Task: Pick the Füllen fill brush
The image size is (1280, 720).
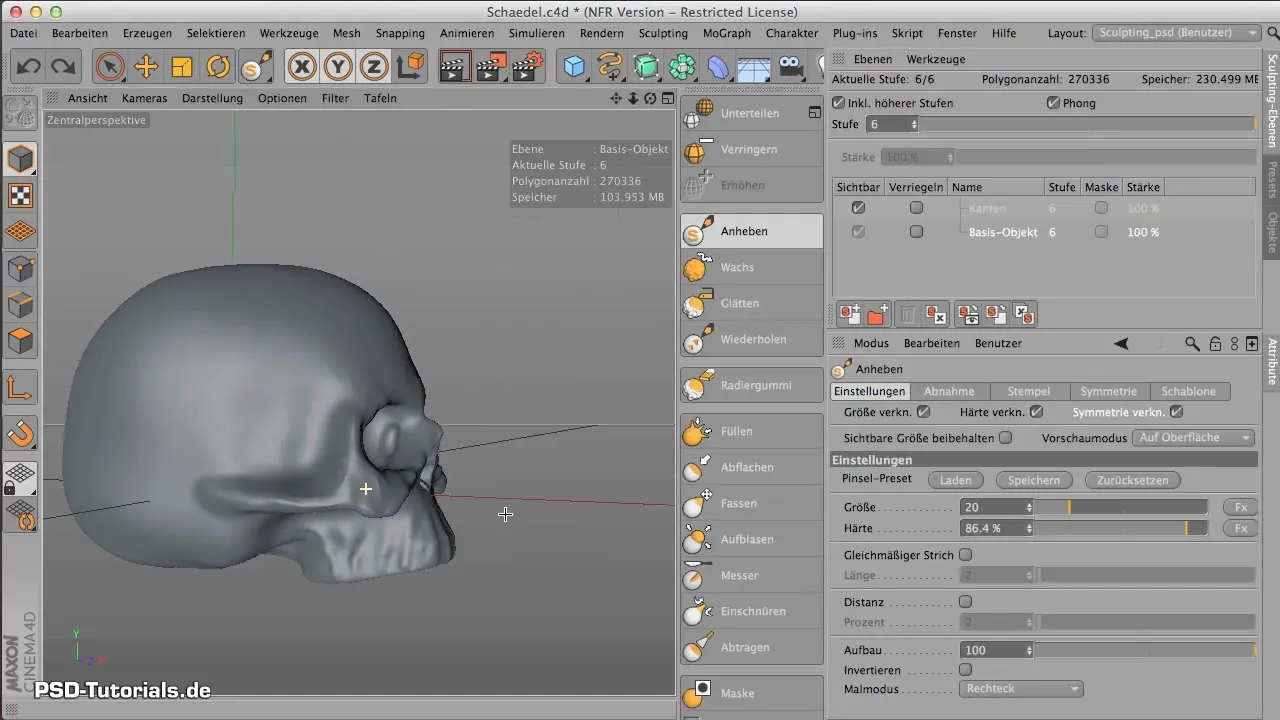Action: pyautogui.click(x=752, y=431)
